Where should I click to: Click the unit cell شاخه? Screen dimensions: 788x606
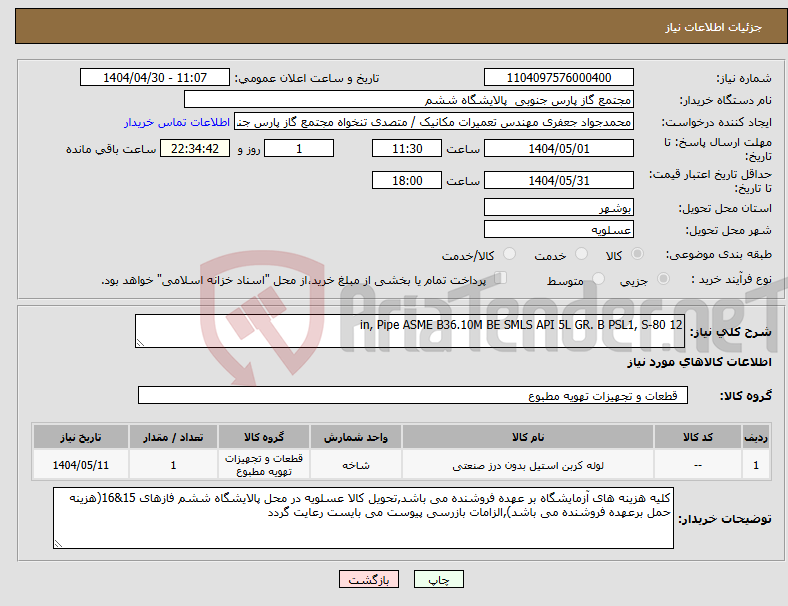[356, 465]
